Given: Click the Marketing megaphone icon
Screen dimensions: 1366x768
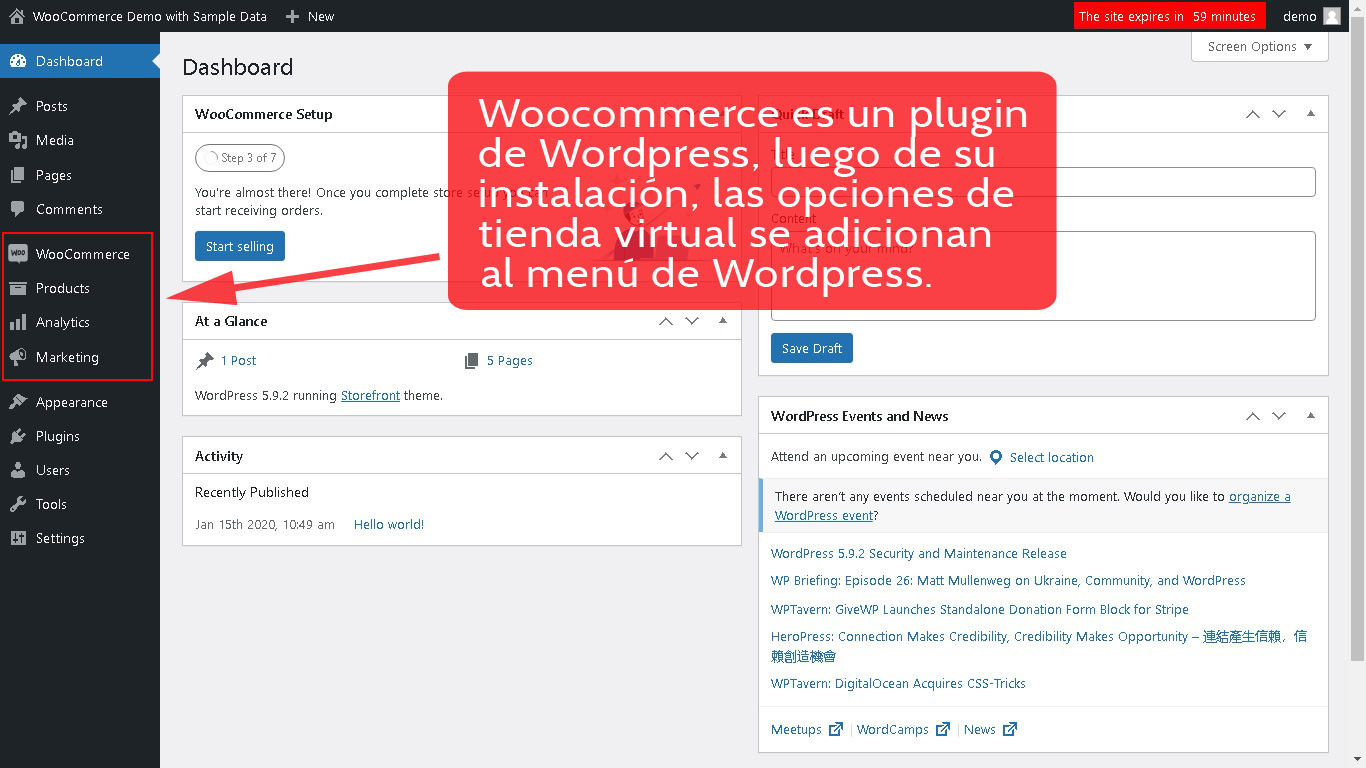Looking at the screenshot, I should (x=18, y=357).
